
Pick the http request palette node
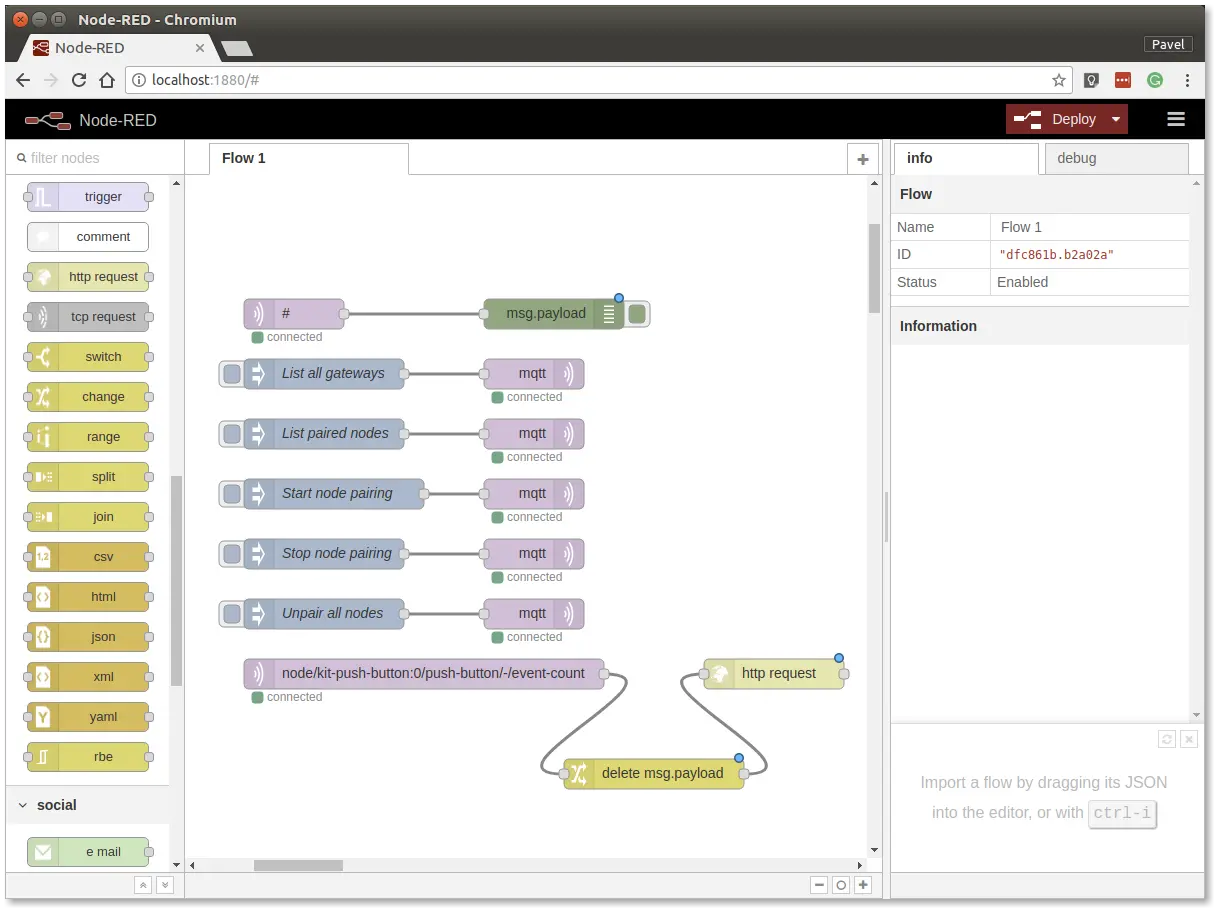coord(88,277)
